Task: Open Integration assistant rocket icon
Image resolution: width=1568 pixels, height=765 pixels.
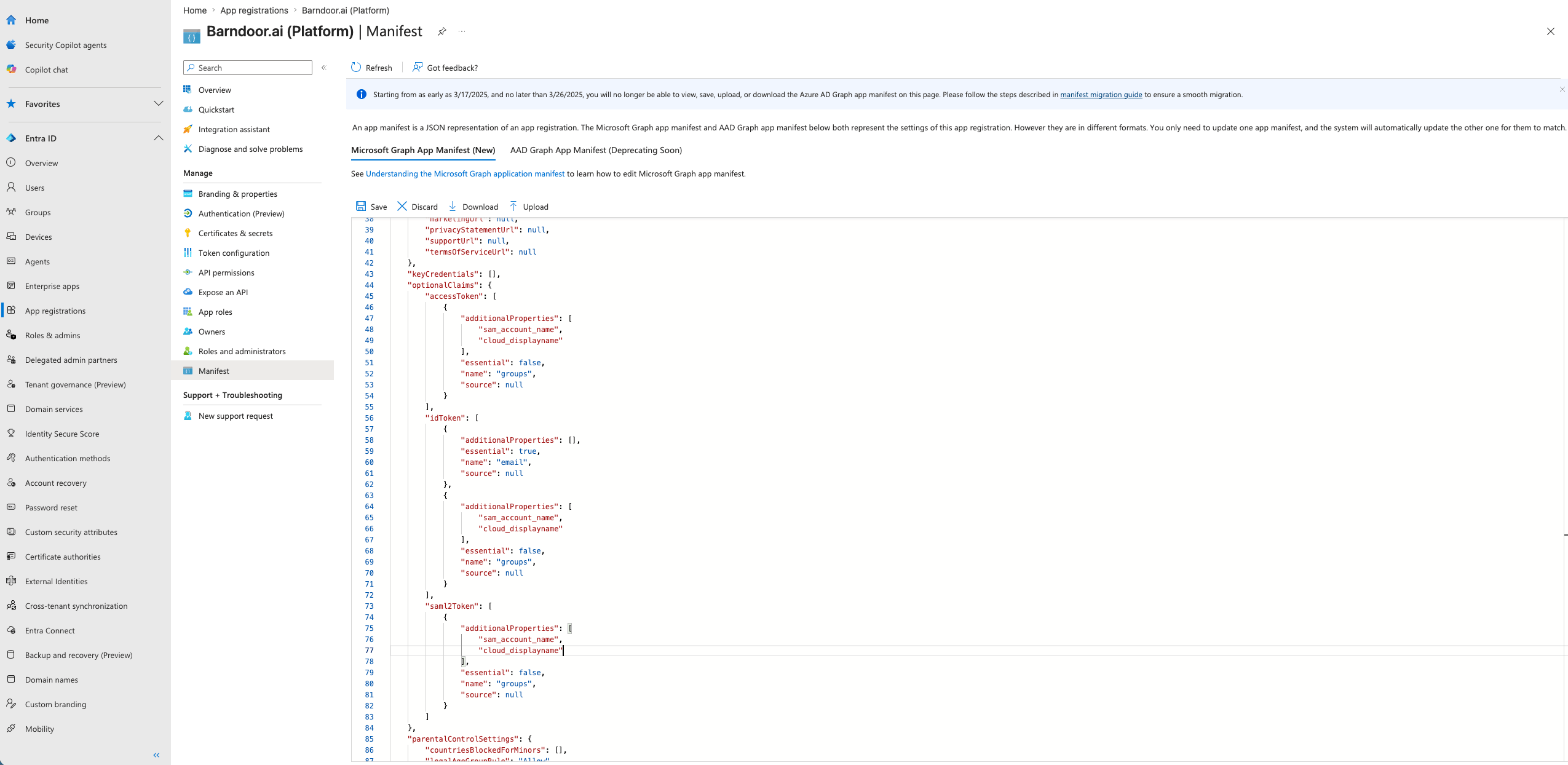Action: coord(188,129)
